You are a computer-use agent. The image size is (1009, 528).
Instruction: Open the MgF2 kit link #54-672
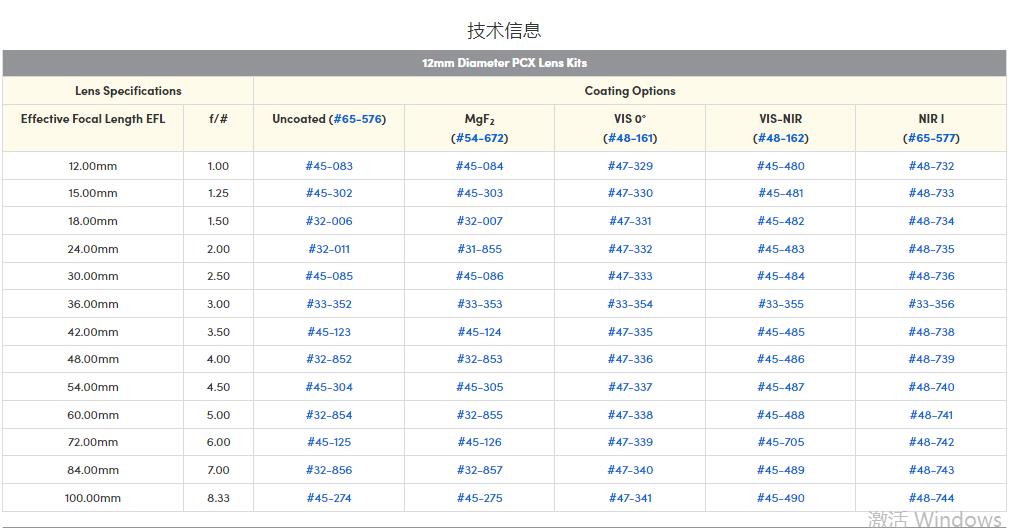point(479,138)
